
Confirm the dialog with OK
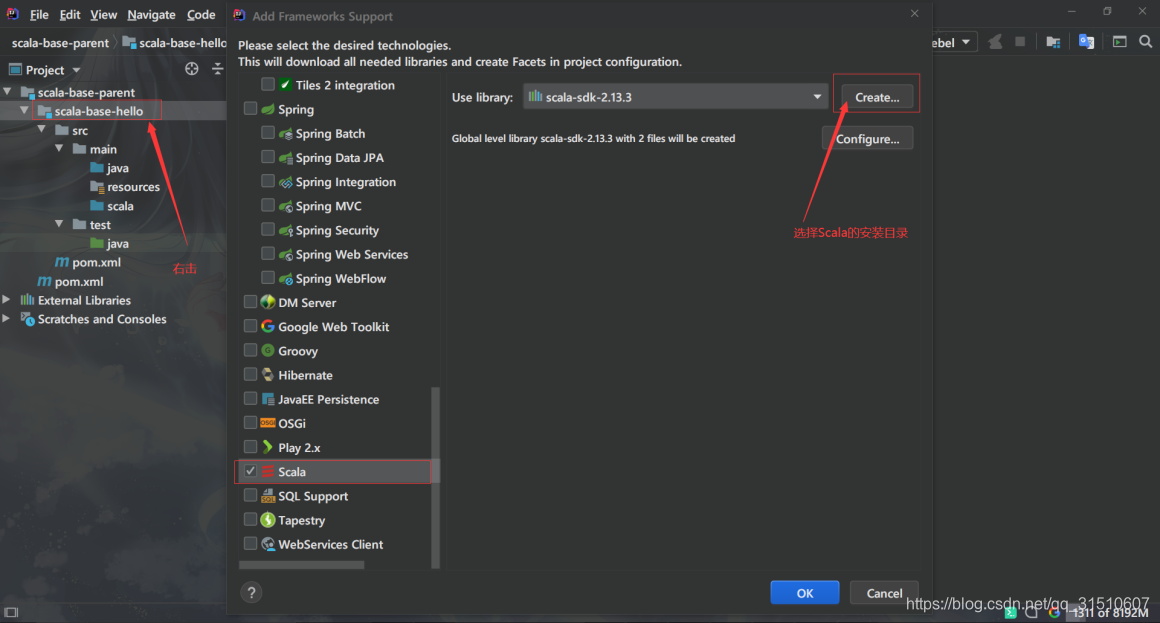point(804,593)
